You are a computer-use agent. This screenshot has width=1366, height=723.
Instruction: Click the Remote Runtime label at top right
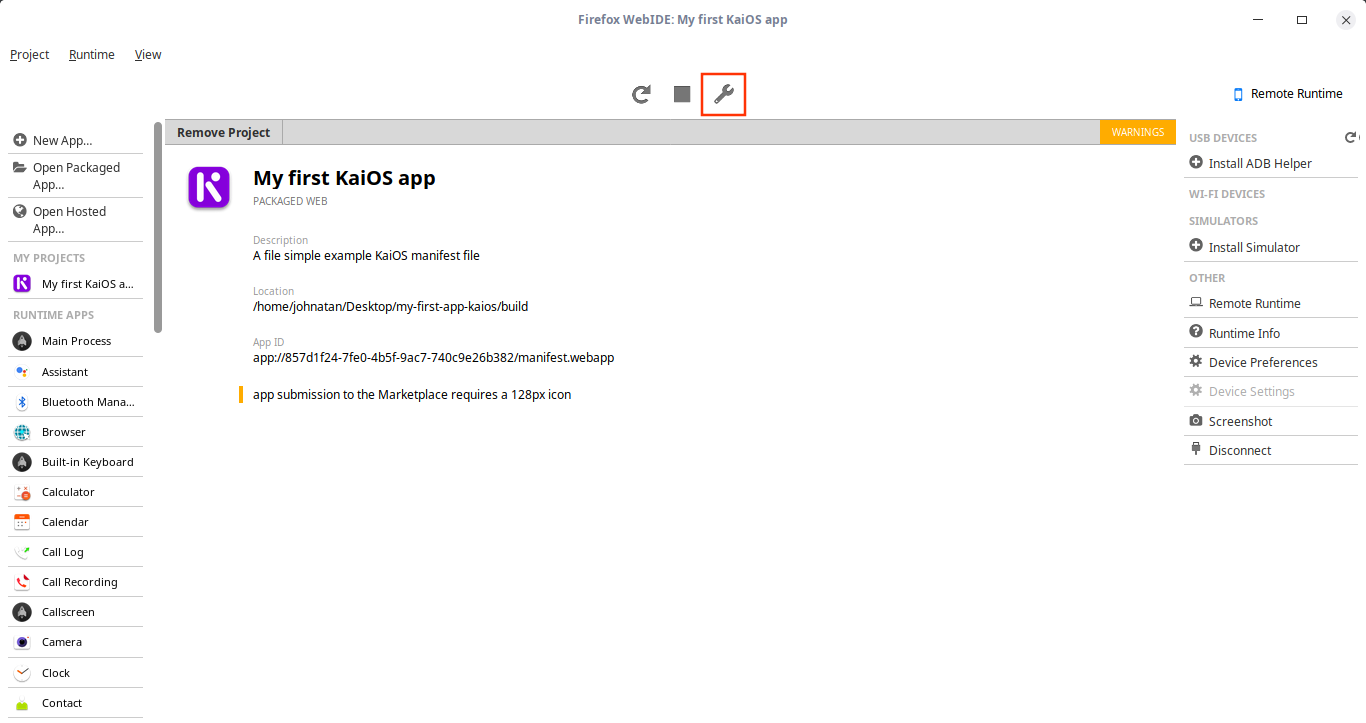(x=1297, y=94)
